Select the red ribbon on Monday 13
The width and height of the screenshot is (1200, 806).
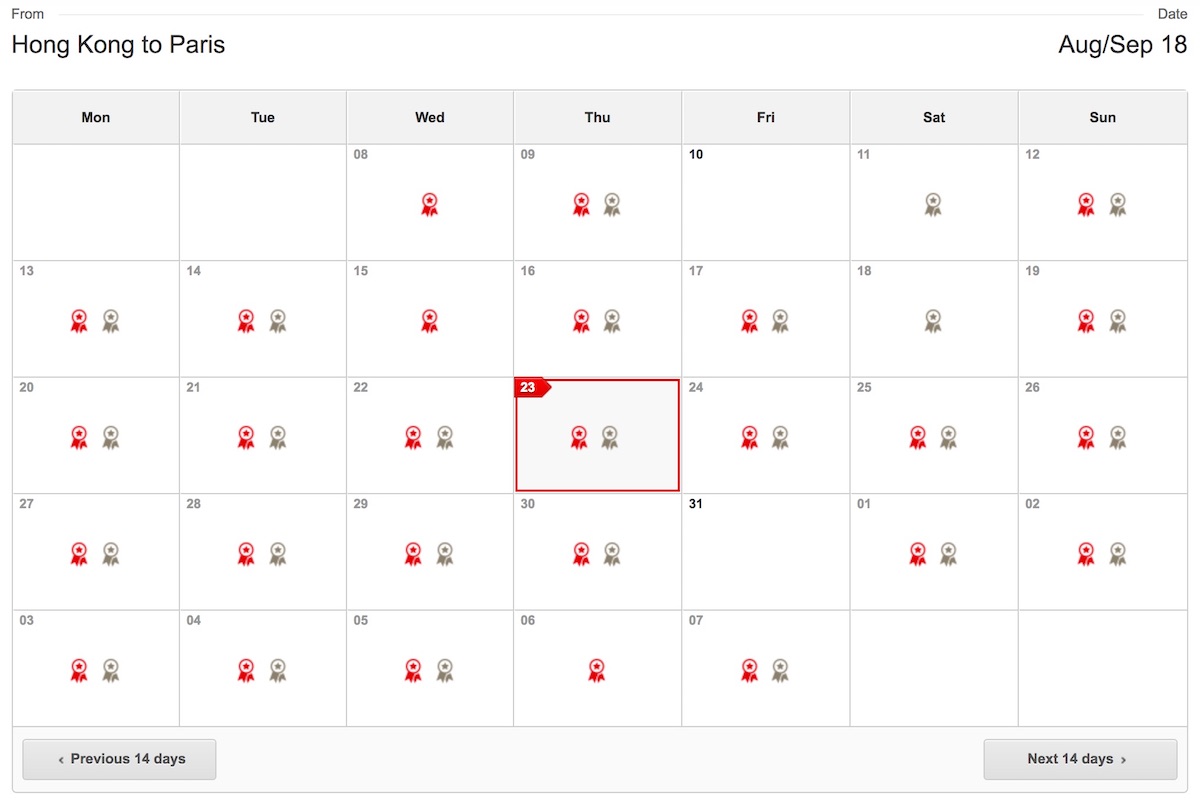coord(79,321)
